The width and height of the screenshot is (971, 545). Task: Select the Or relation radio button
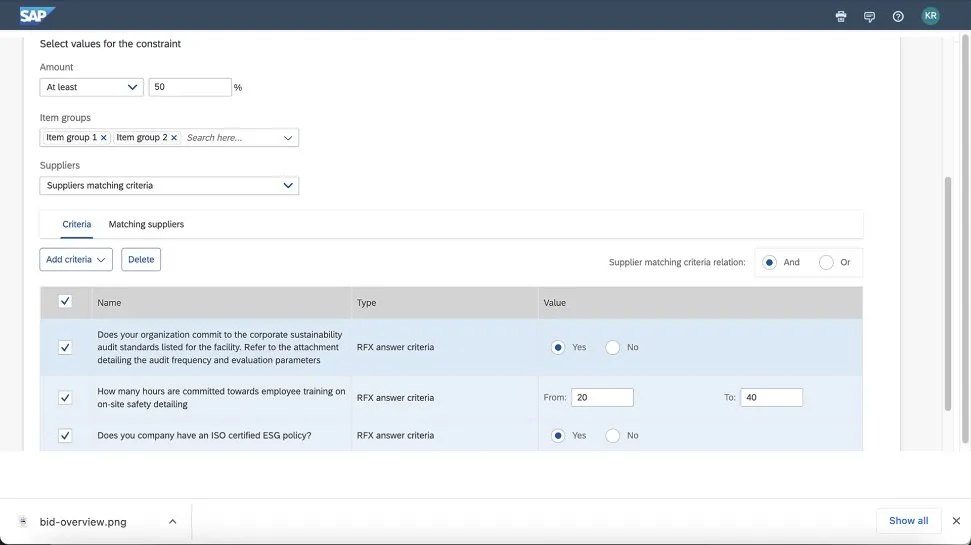826,262
